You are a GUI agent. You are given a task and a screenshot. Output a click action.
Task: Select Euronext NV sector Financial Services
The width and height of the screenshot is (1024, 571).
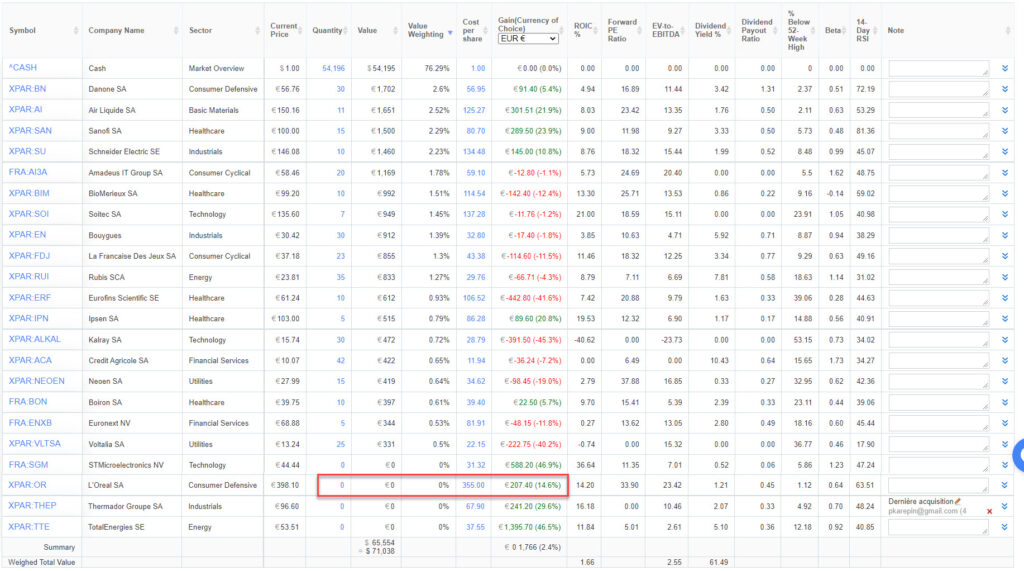click(218, 423)
